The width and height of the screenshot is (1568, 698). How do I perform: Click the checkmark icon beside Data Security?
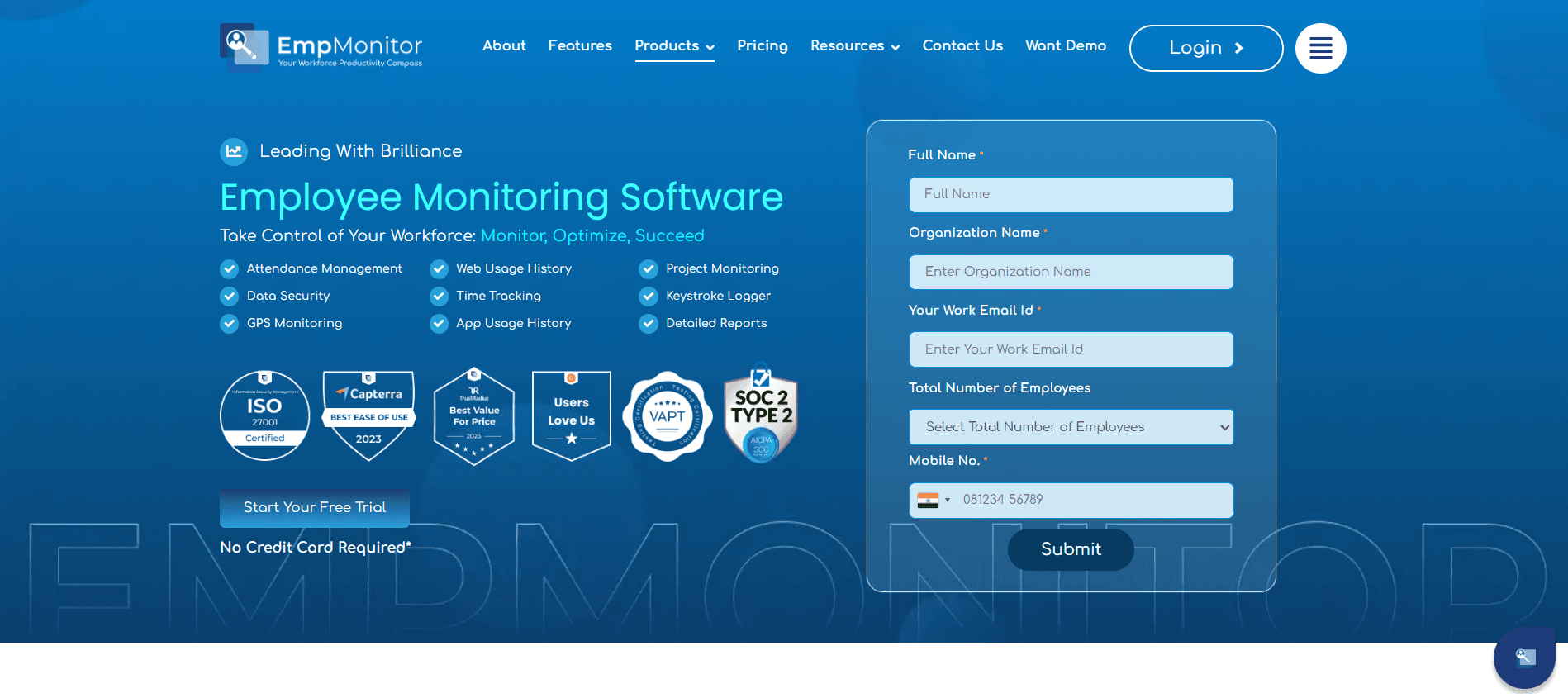tap(229, 296)
